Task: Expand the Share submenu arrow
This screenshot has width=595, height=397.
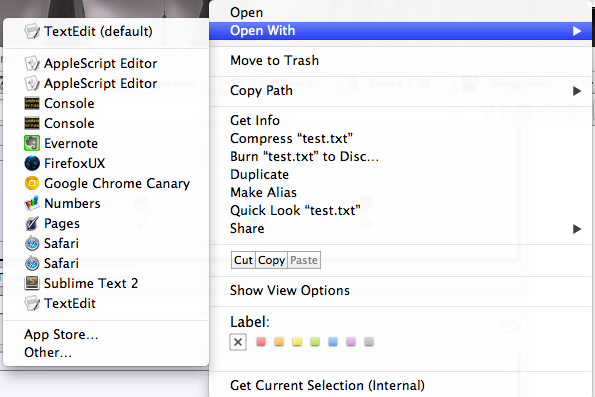Action: (577, 229)
